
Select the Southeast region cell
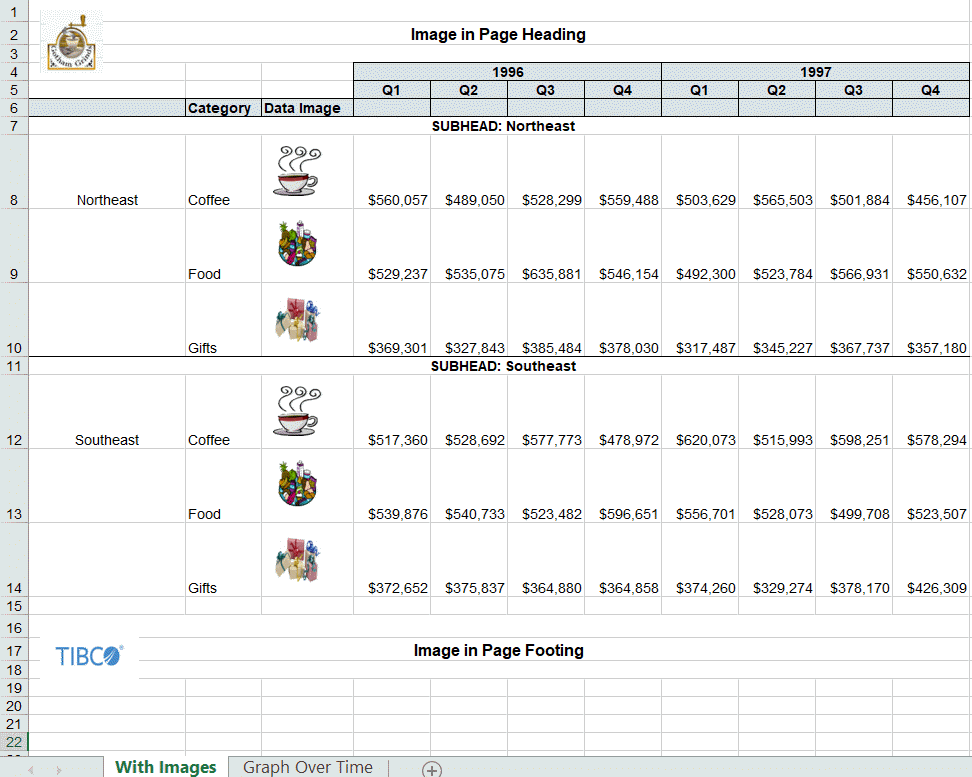[x=107, y=412]
